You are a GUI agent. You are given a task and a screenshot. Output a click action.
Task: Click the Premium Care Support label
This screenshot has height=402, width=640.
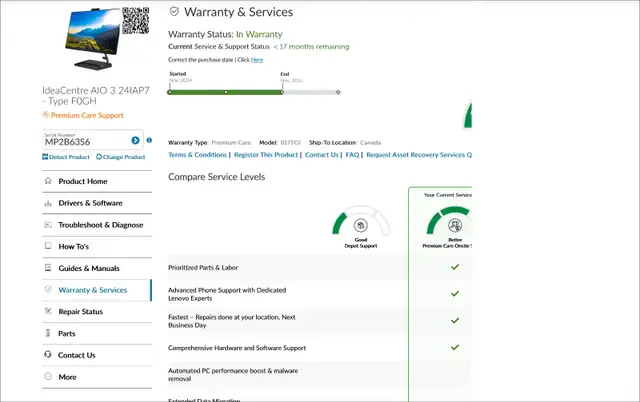pos(87,115)
